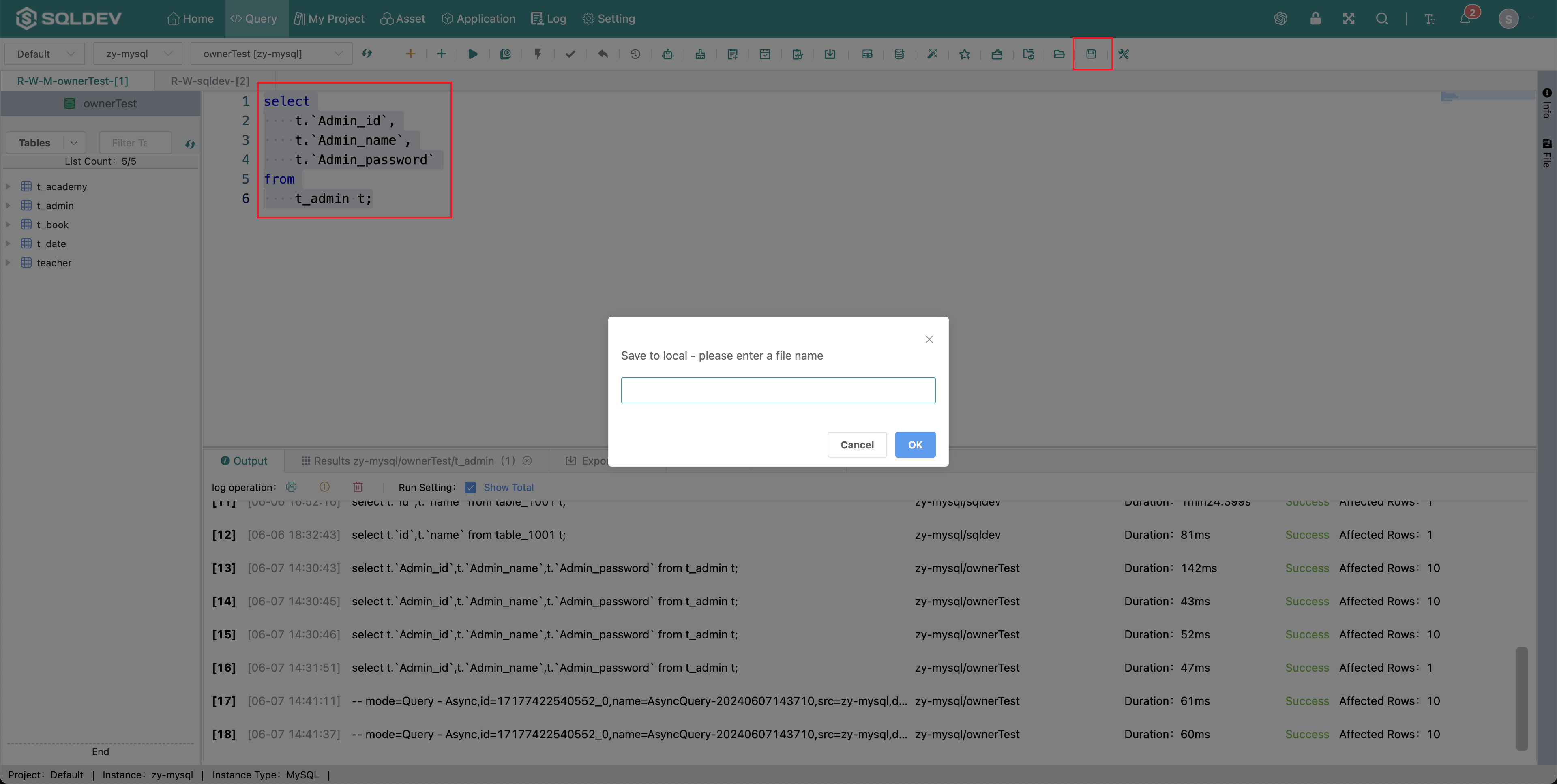Expand the teacher table node
The width and height of the screenshot is (1557, 784).
[x=8, y=262]
